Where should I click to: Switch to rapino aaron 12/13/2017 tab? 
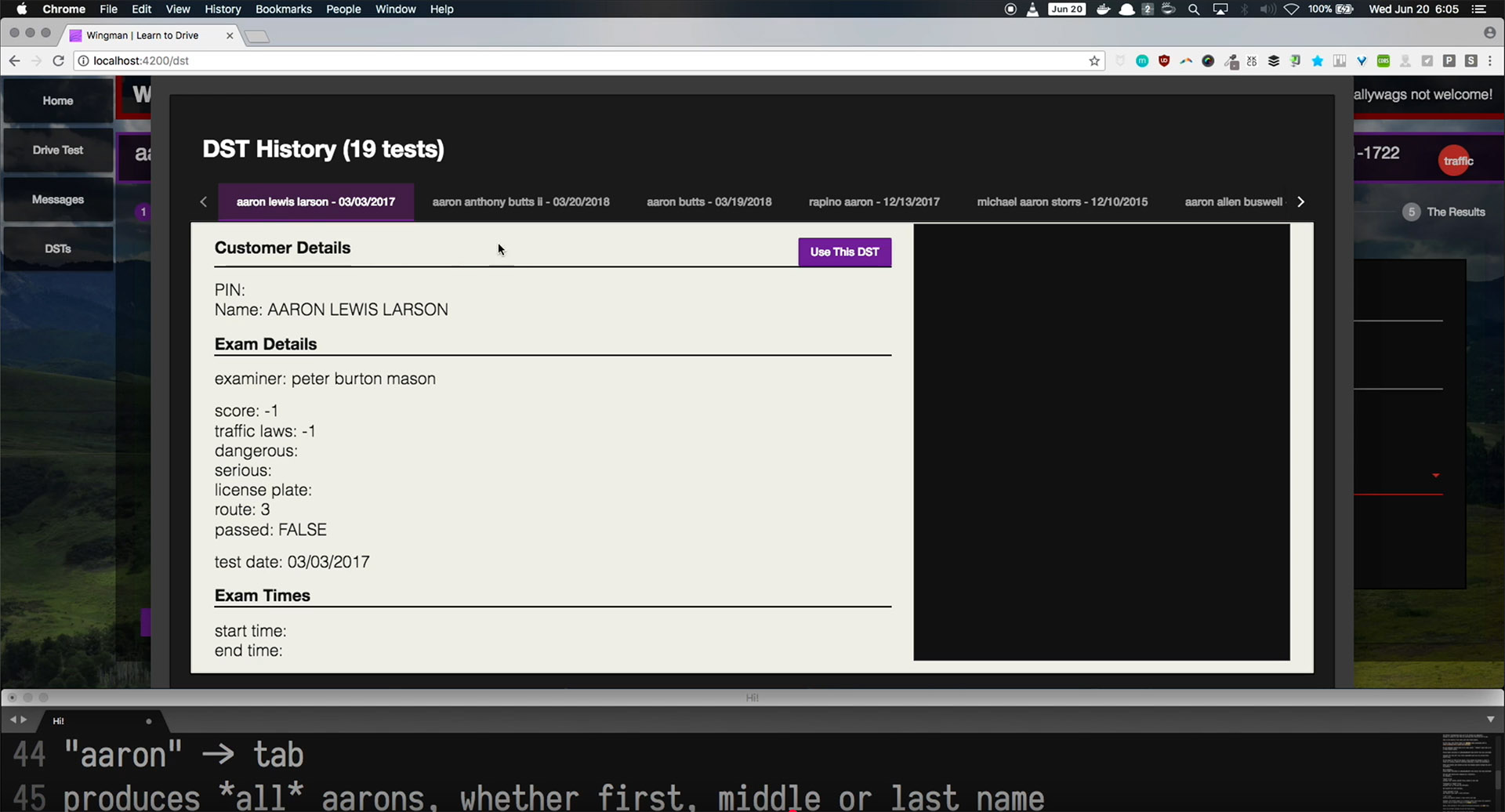pyautogui.click(x=874, y=202)
